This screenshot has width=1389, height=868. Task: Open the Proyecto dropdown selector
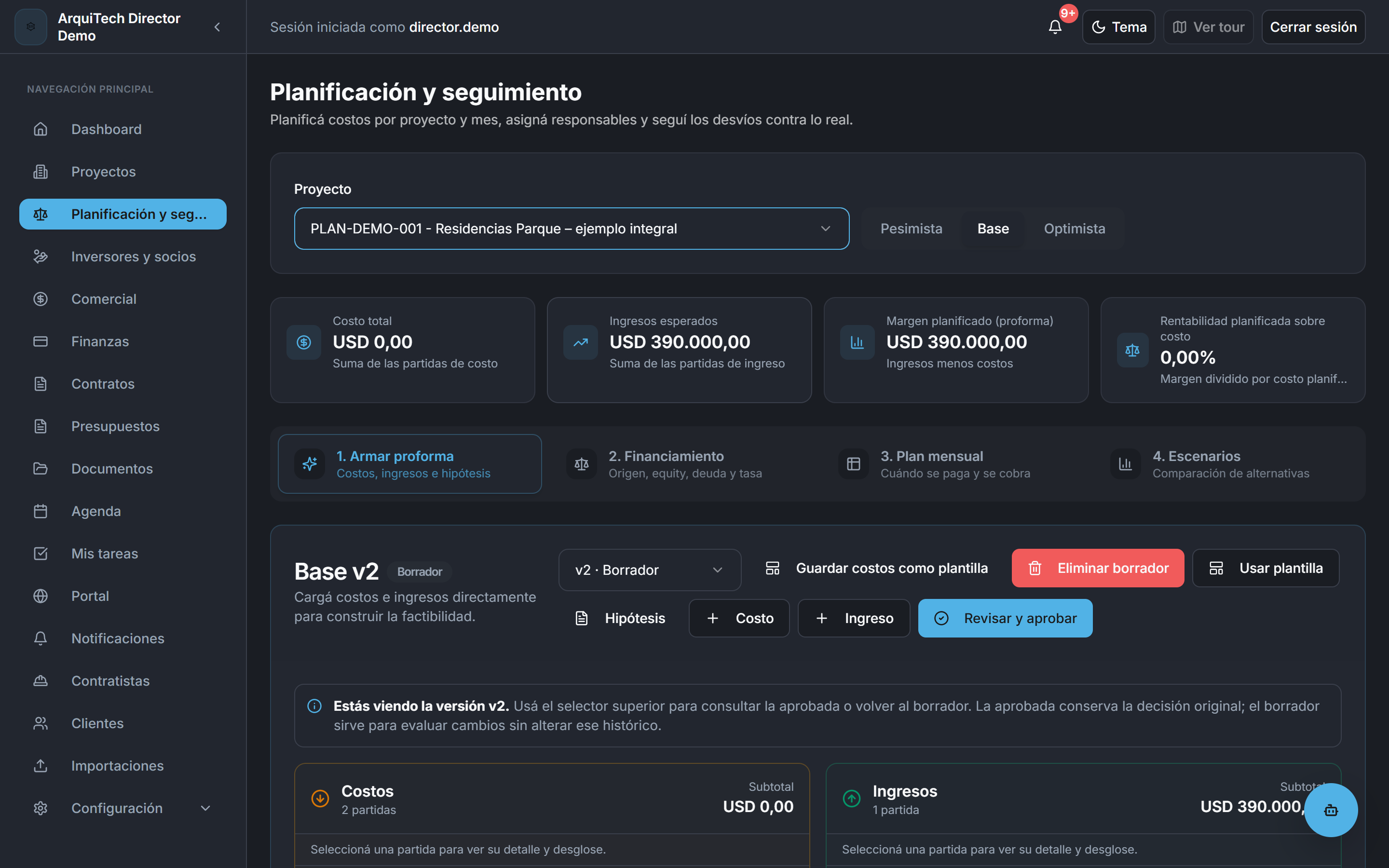point(572,229)
